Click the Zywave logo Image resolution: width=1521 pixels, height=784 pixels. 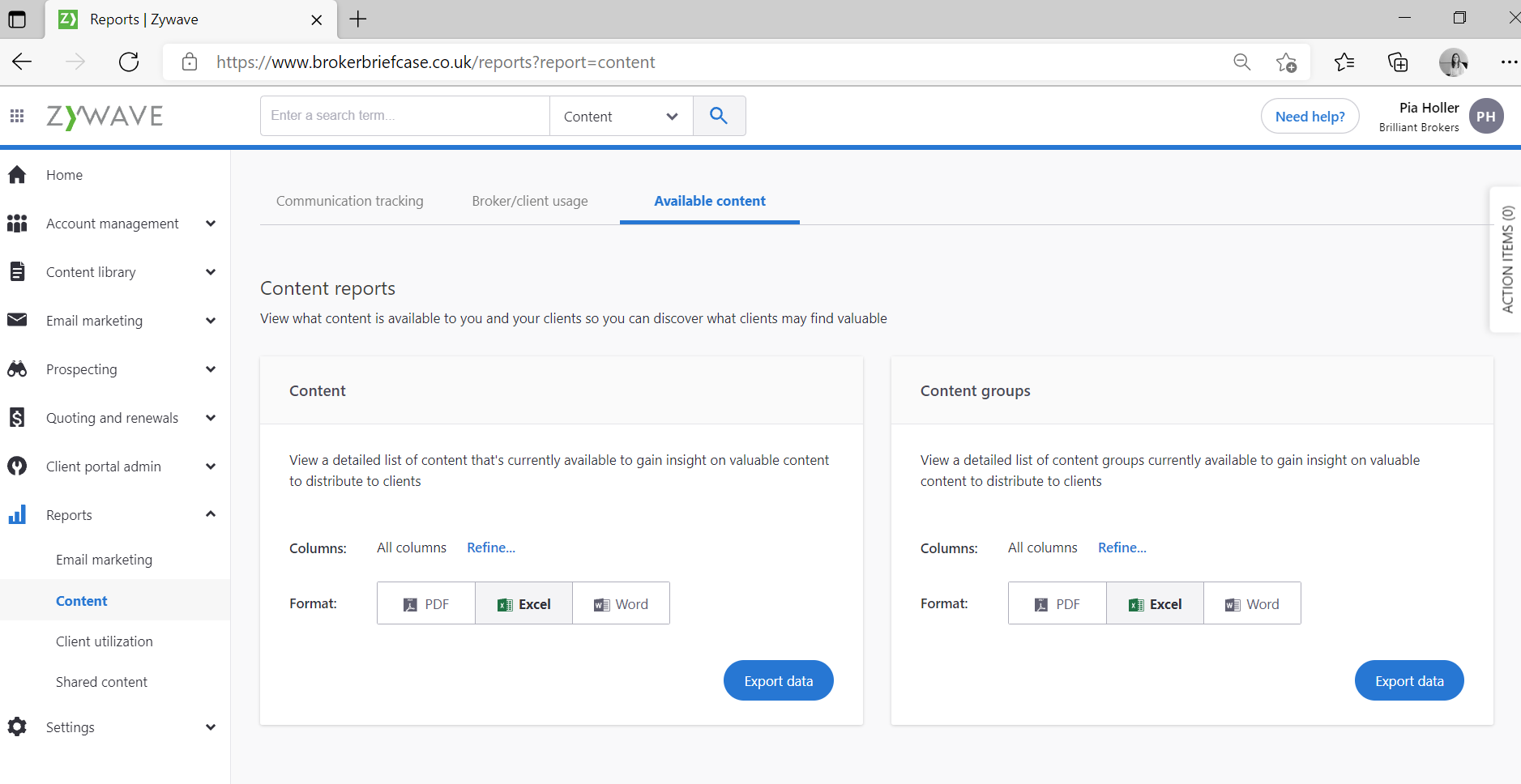pos(105,117)
